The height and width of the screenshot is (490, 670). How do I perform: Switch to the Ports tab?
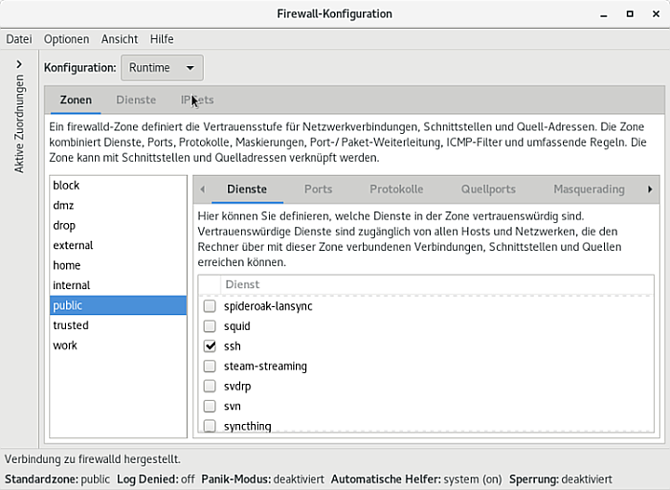[x=318, y=189]
